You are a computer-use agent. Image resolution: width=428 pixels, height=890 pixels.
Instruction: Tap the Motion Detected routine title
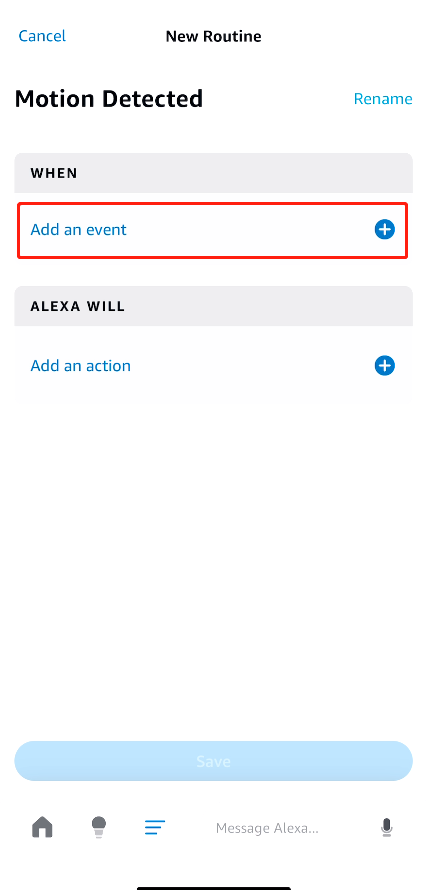coord(108,99)
